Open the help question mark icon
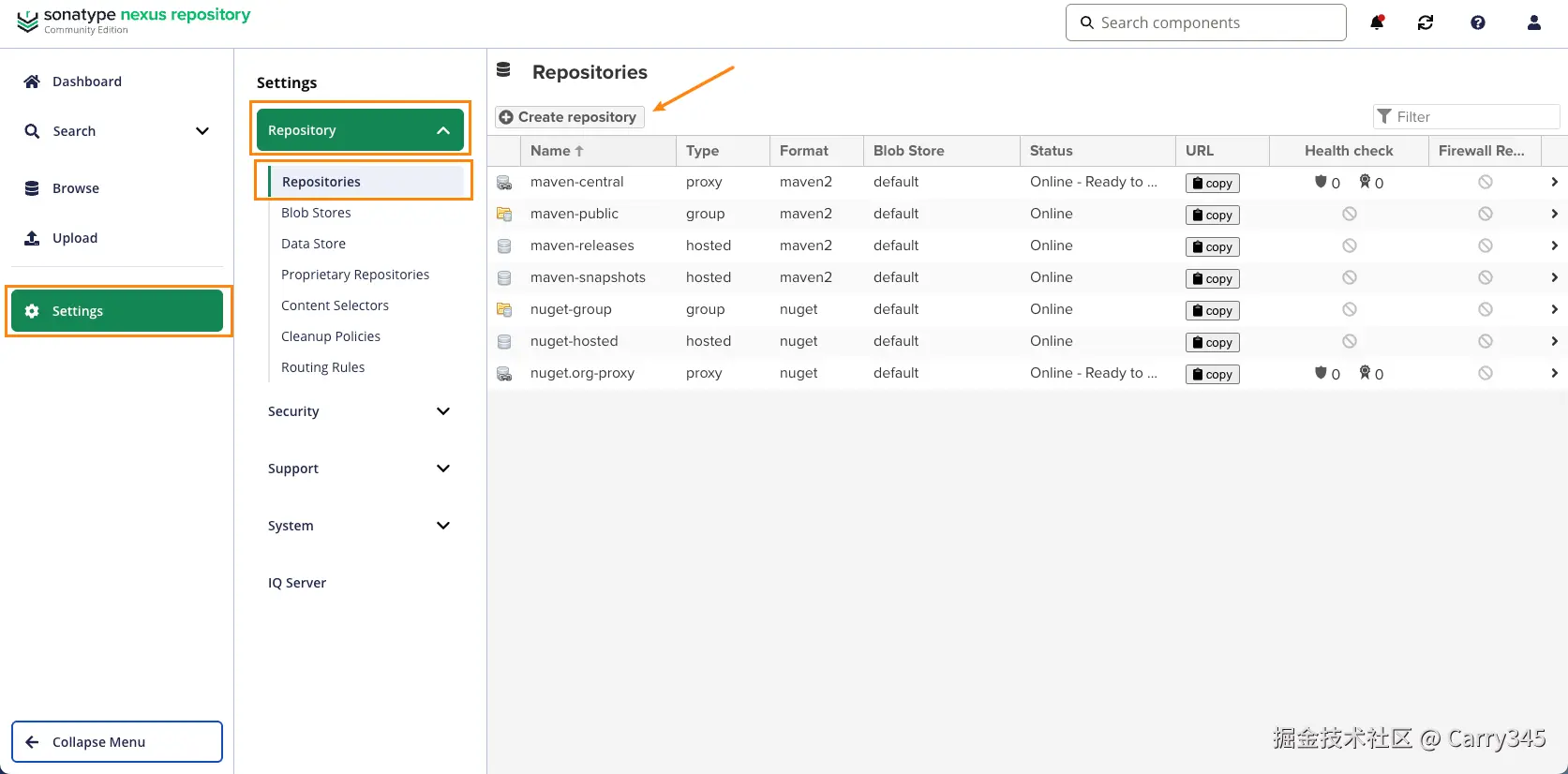 [x=1478, y=22]
